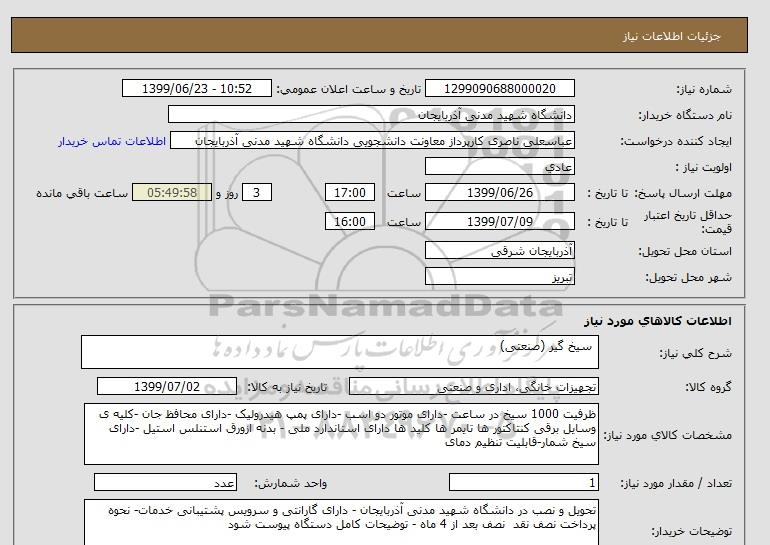Viewport: 770px width, 545px height.
Task: Select the label شماره نیاز
Action: 704,89
